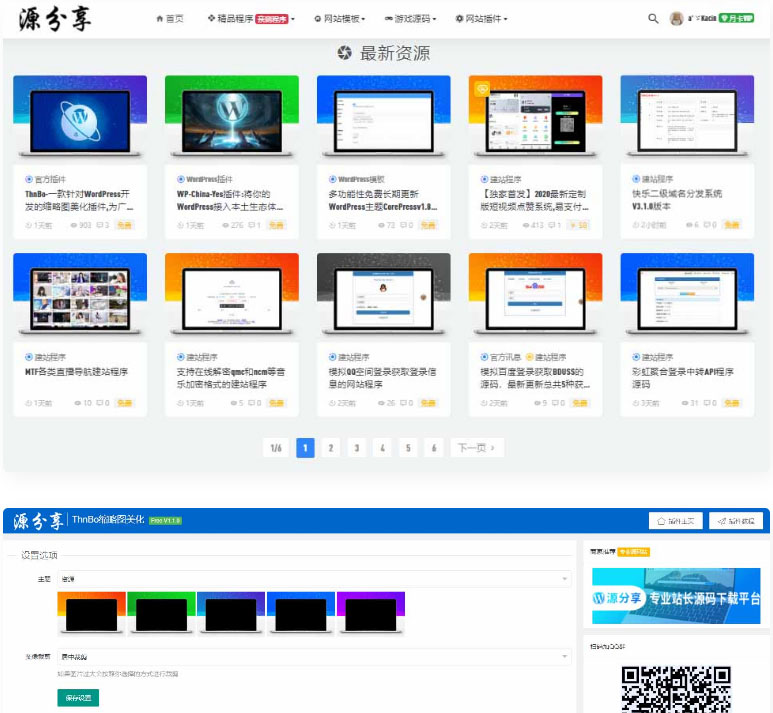Open the 网站插件 menu item
This screenshot has height=713, width=773.
coord(481,18)
